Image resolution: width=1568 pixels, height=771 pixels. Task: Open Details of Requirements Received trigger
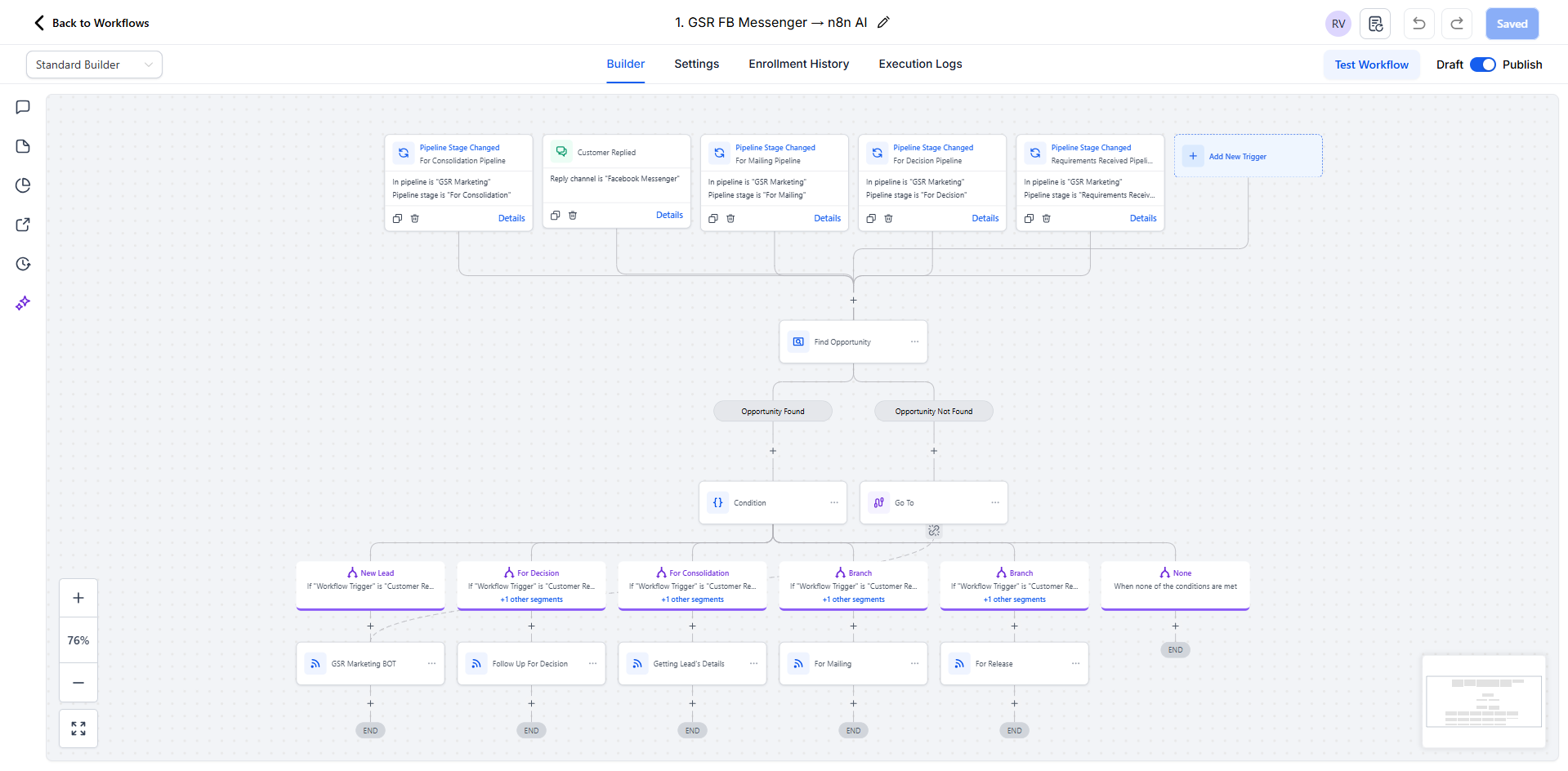pos(1143,218)
